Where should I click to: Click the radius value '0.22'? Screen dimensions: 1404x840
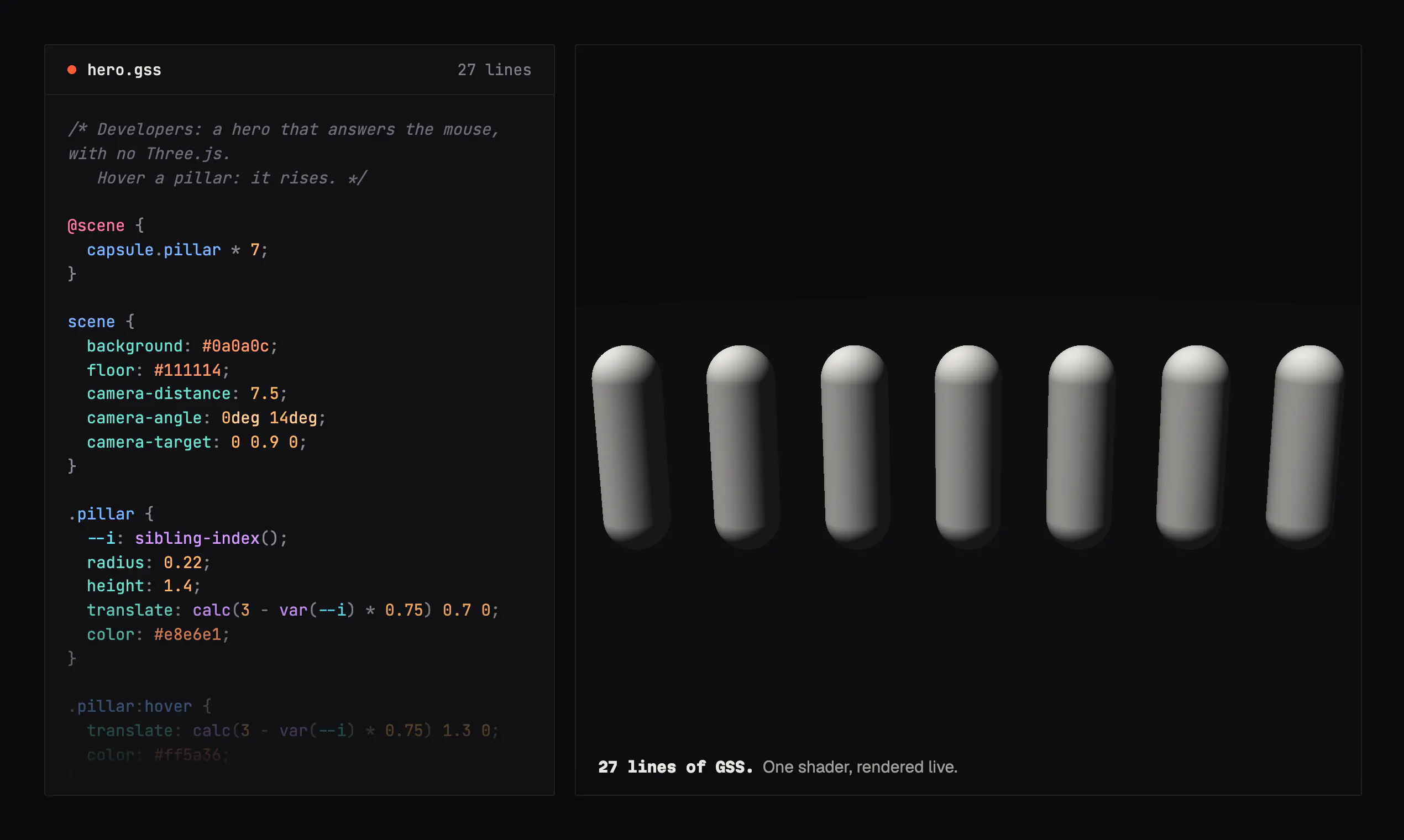pos(182,562)
